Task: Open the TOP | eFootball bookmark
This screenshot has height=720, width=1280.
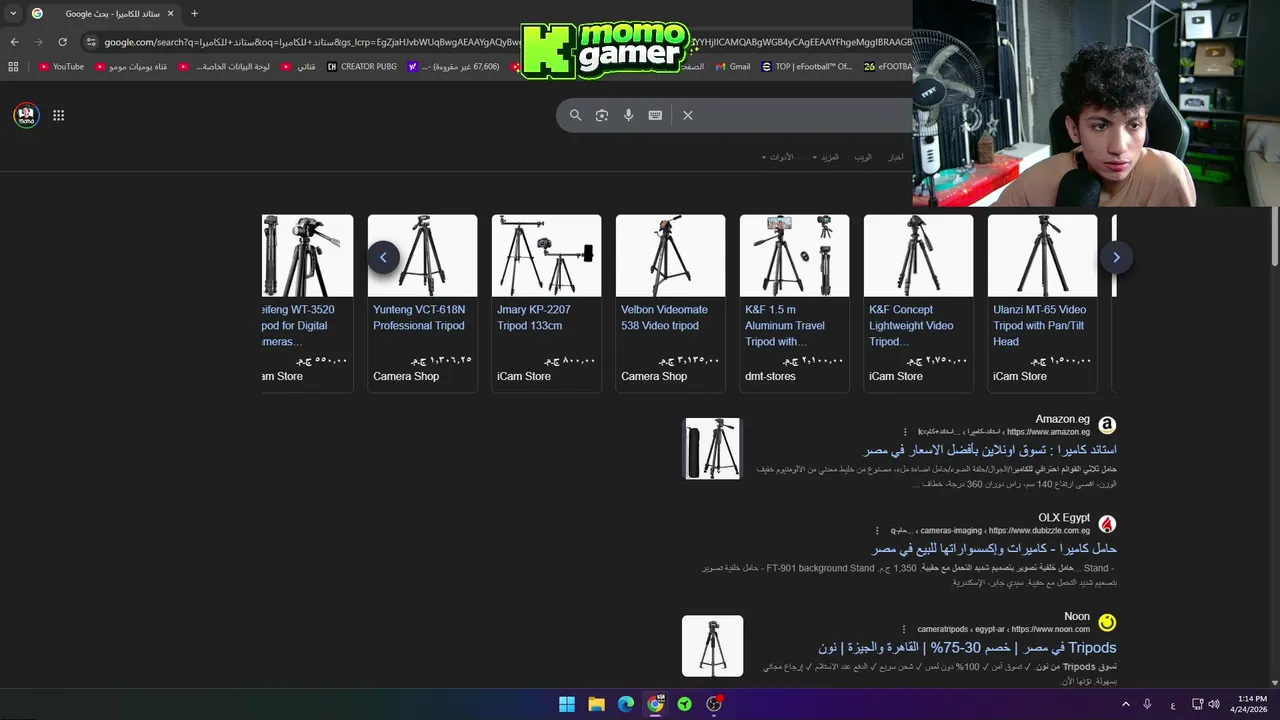Action: point(807,67)
